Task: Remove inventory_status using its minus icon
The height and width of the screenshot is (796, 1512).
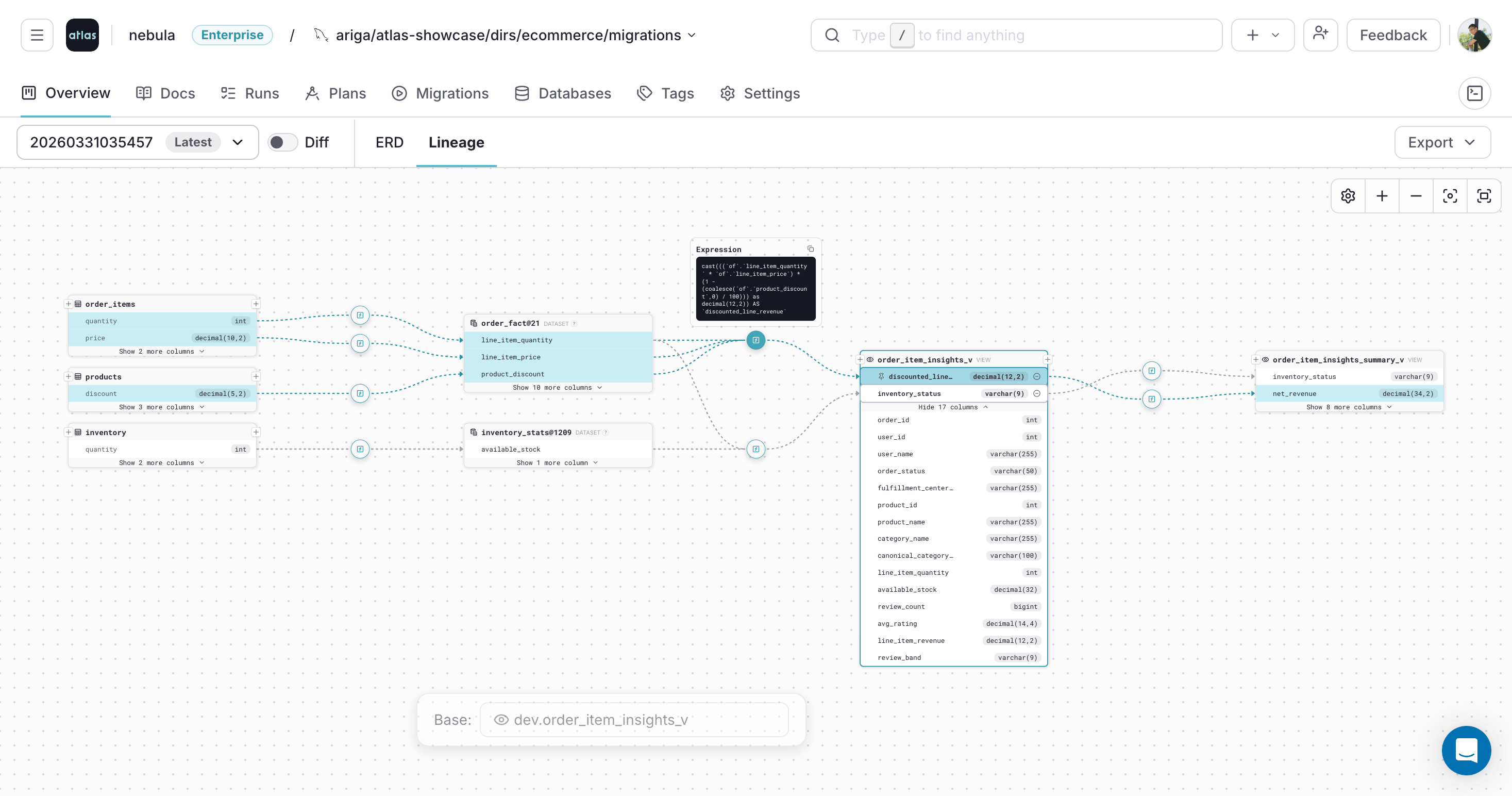Action: tap(1036, 393)
